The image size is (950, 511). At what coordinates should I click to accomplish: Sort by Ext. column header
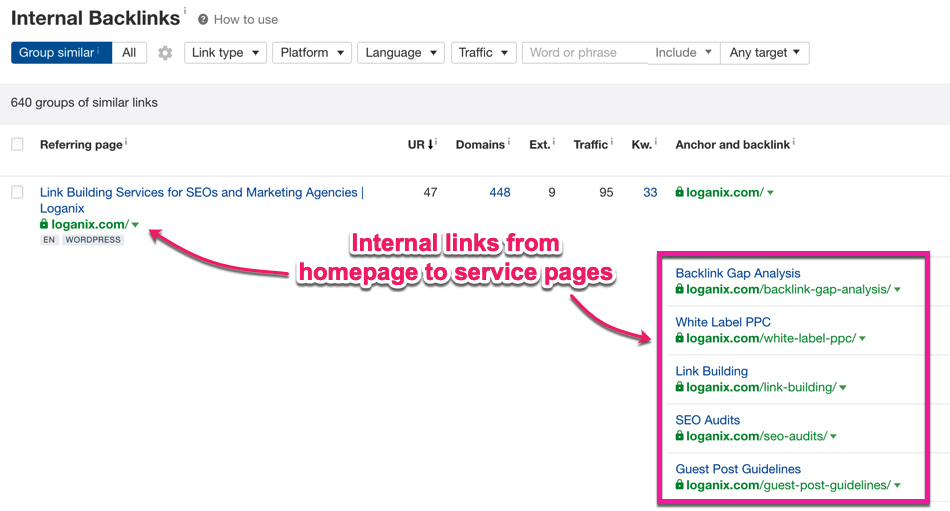pyautogui.click(x=539, y=144)
